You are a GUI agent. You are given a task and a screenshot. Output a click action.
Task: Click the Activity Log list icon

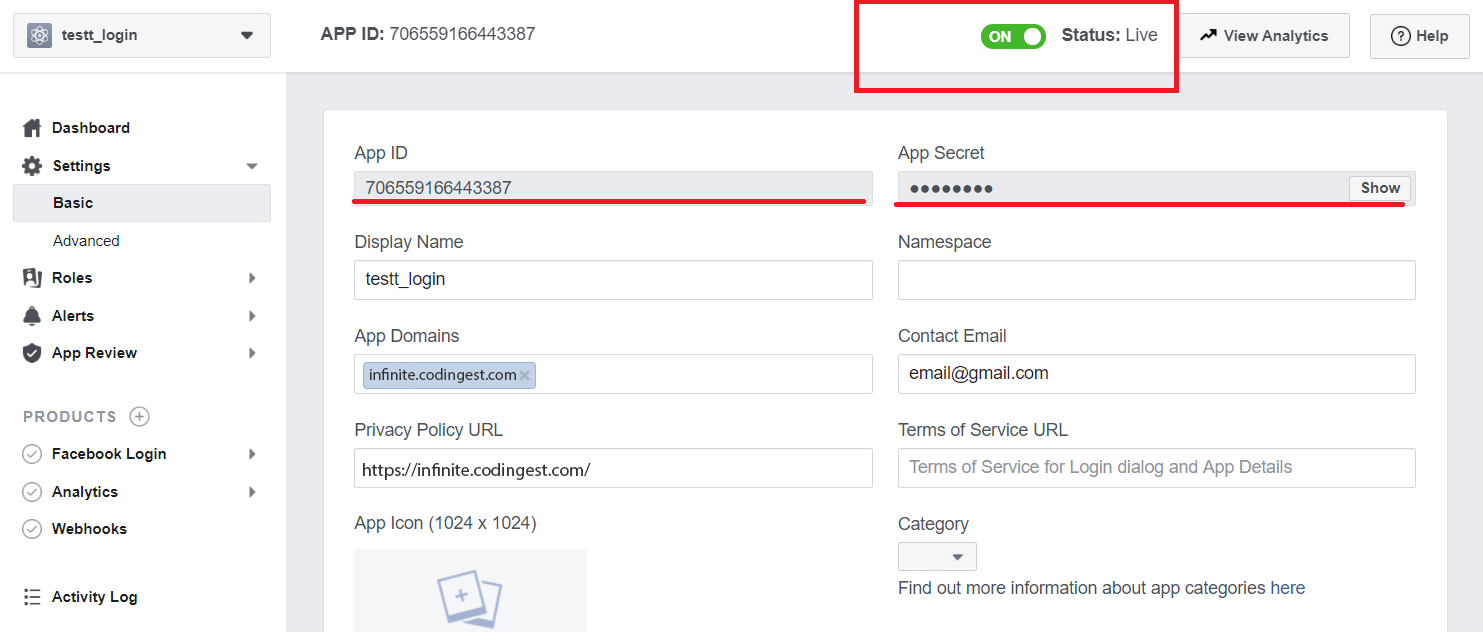click(x=32, y=597)
